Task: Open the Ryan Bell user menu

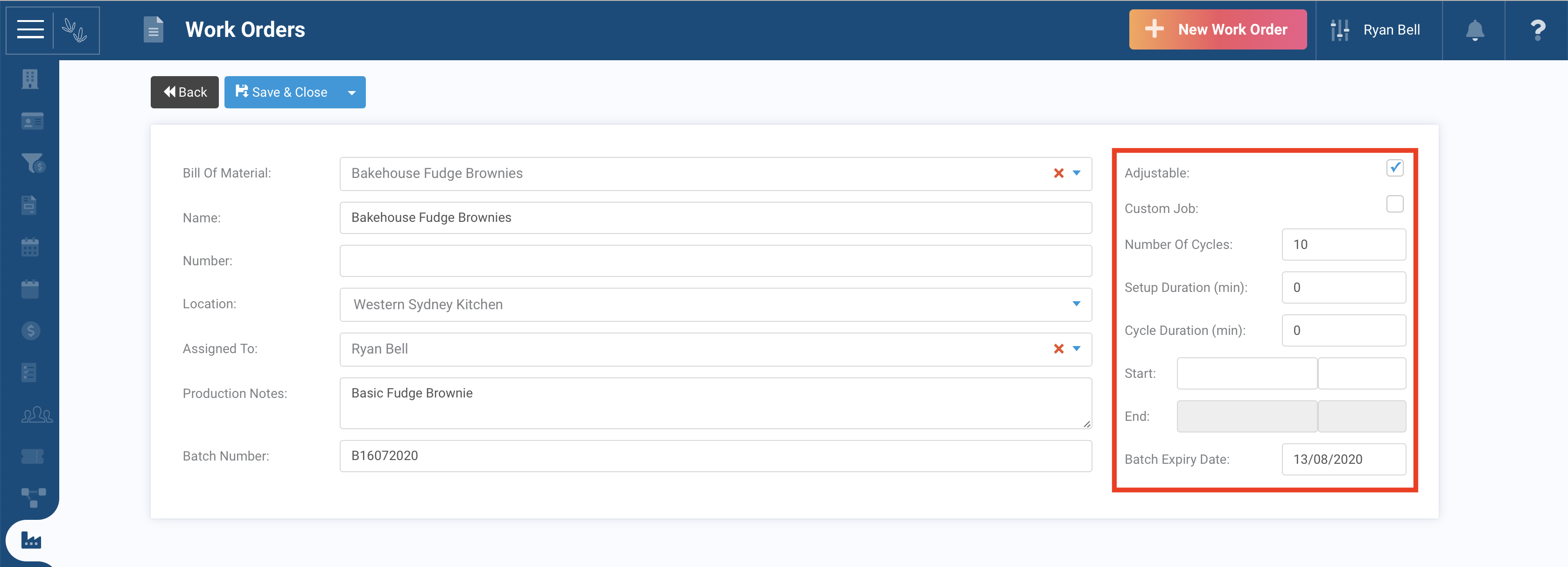Action: tap(1391, 30)
